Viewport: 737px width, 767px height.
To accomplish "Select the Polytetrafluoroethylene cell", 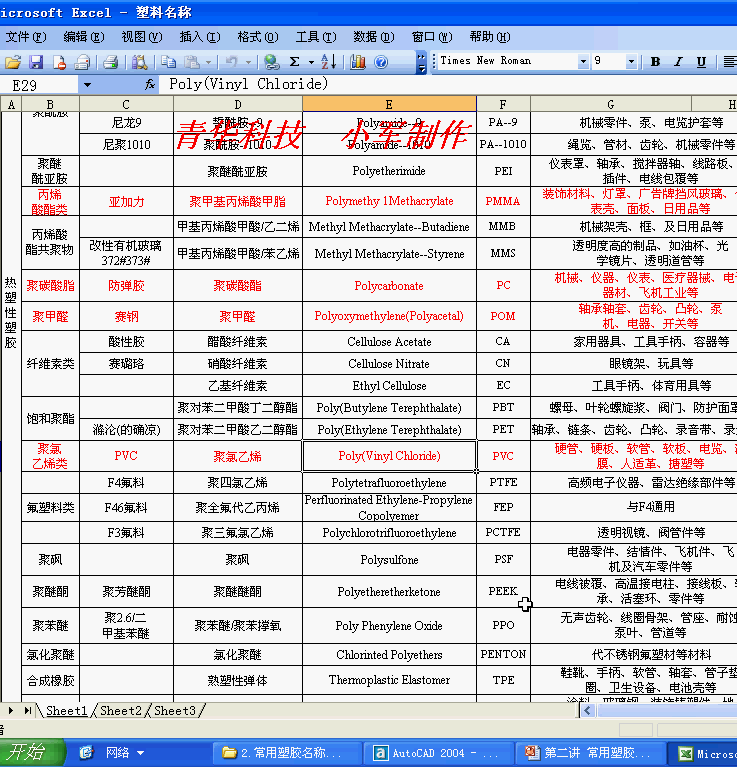I will [x=389, y=483].
